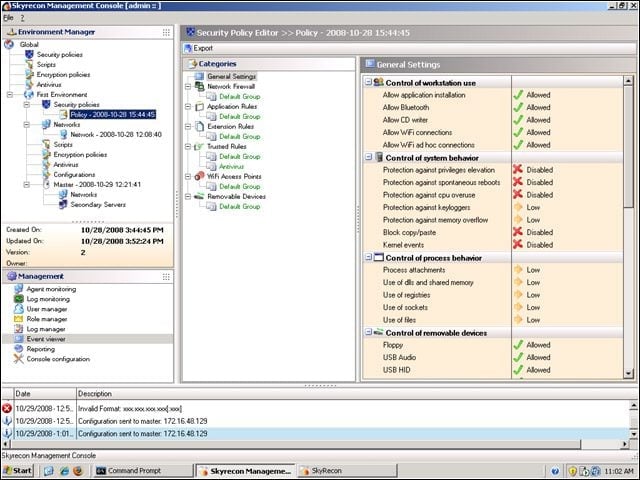Collapse the Control of process behavior section
Viewport: 640px width, 480px height.
click(368, 257)
